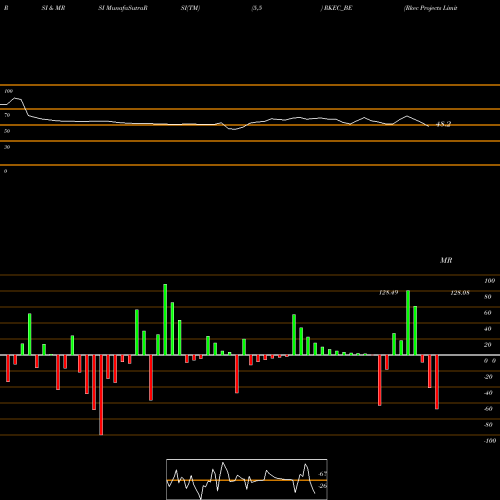The image size is (500, 500).
Task: Click the '50' level label on RSI axis
Action: point(7,131)
